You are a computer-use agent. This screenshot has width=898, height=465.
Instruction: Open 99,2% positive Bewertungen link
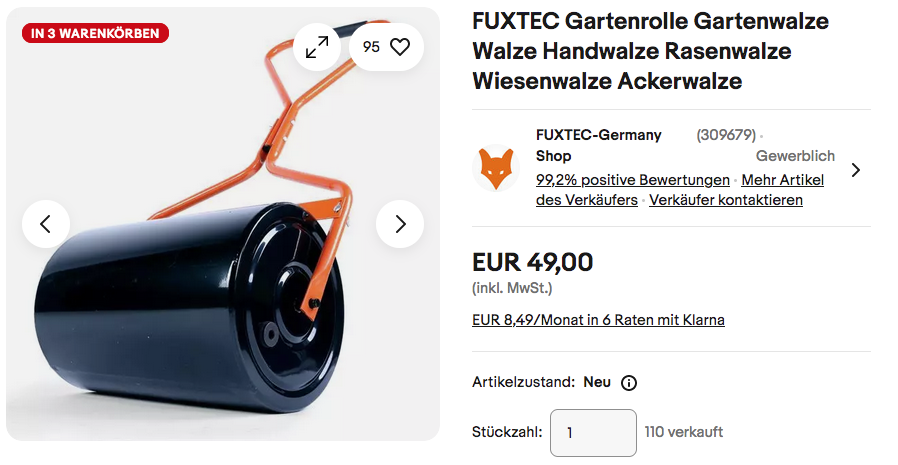pos(633,180)
